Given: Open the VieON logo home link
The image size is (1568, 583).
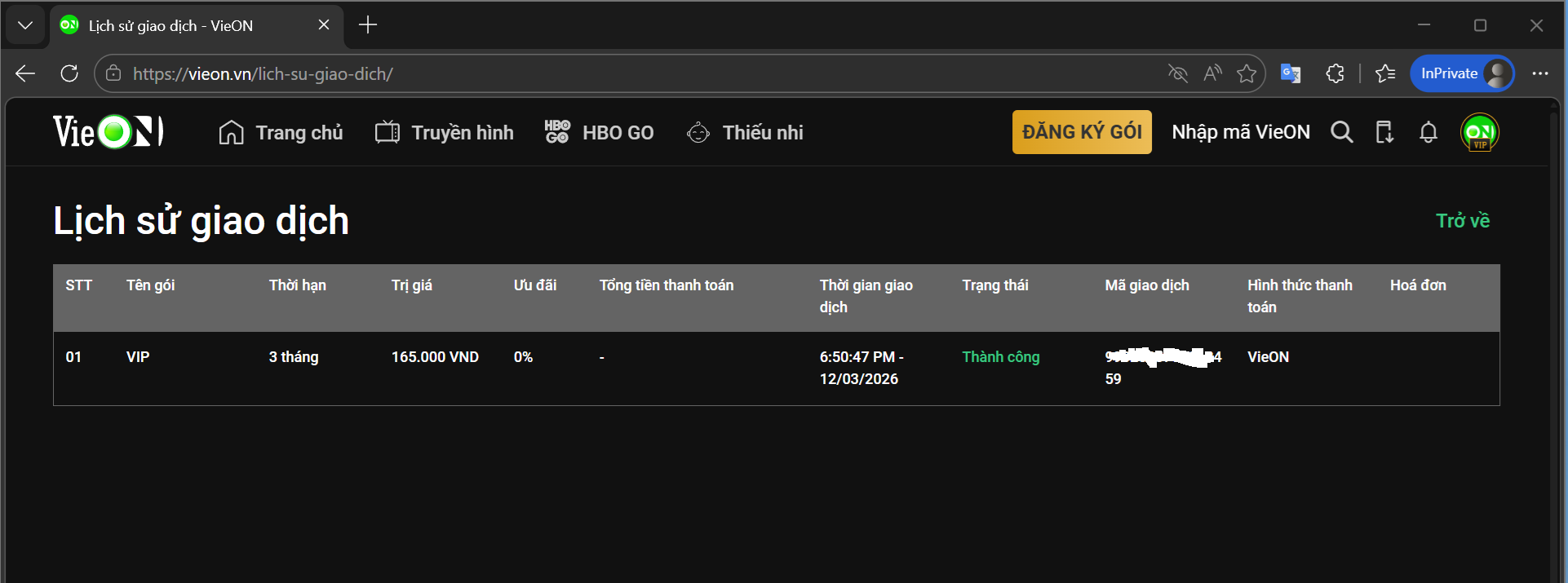Looking at the screenshot, I should [x=109, y=131].
